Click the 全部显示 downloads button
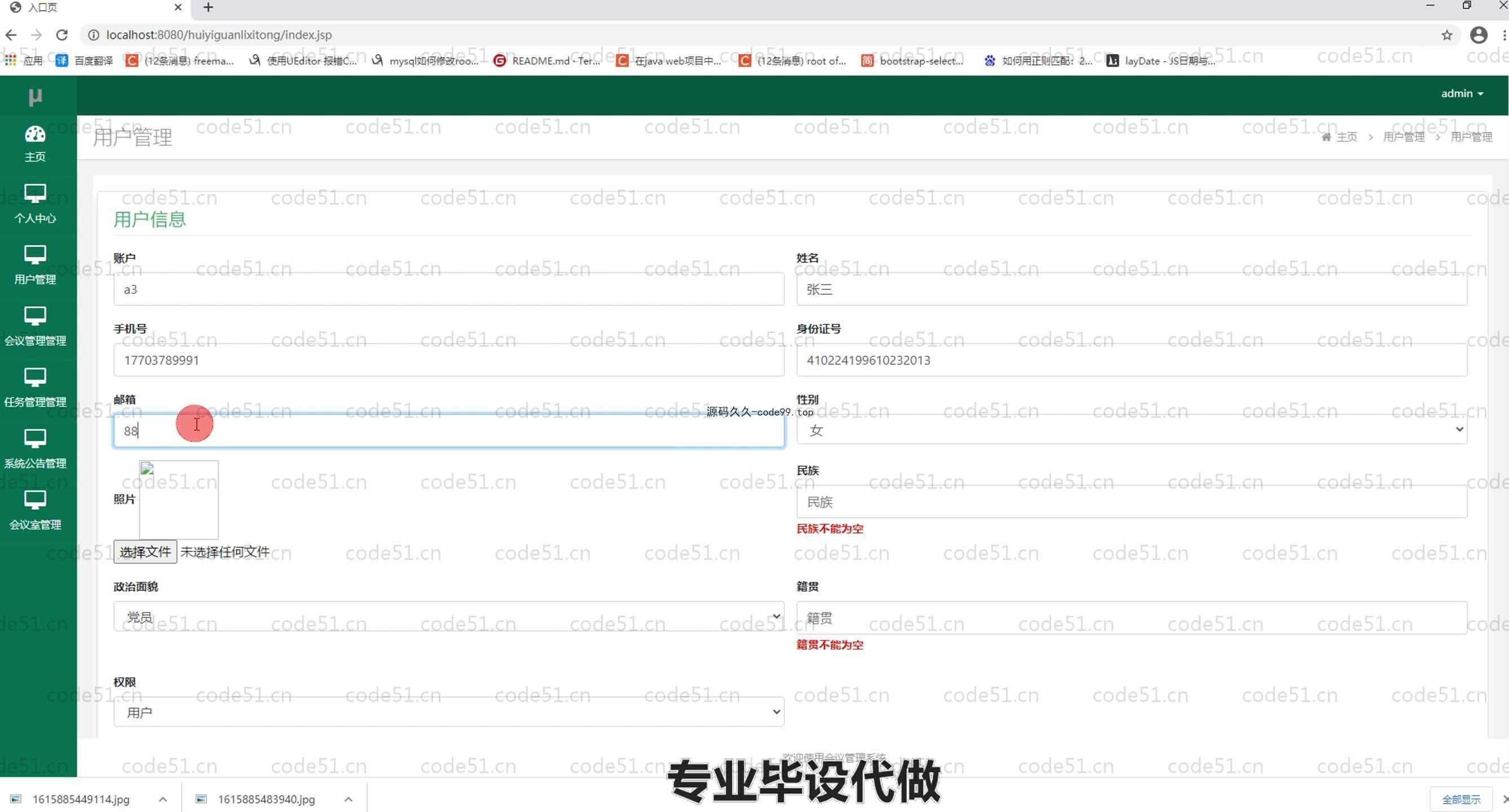The image size is (1509, 812). click(1461, 800)
